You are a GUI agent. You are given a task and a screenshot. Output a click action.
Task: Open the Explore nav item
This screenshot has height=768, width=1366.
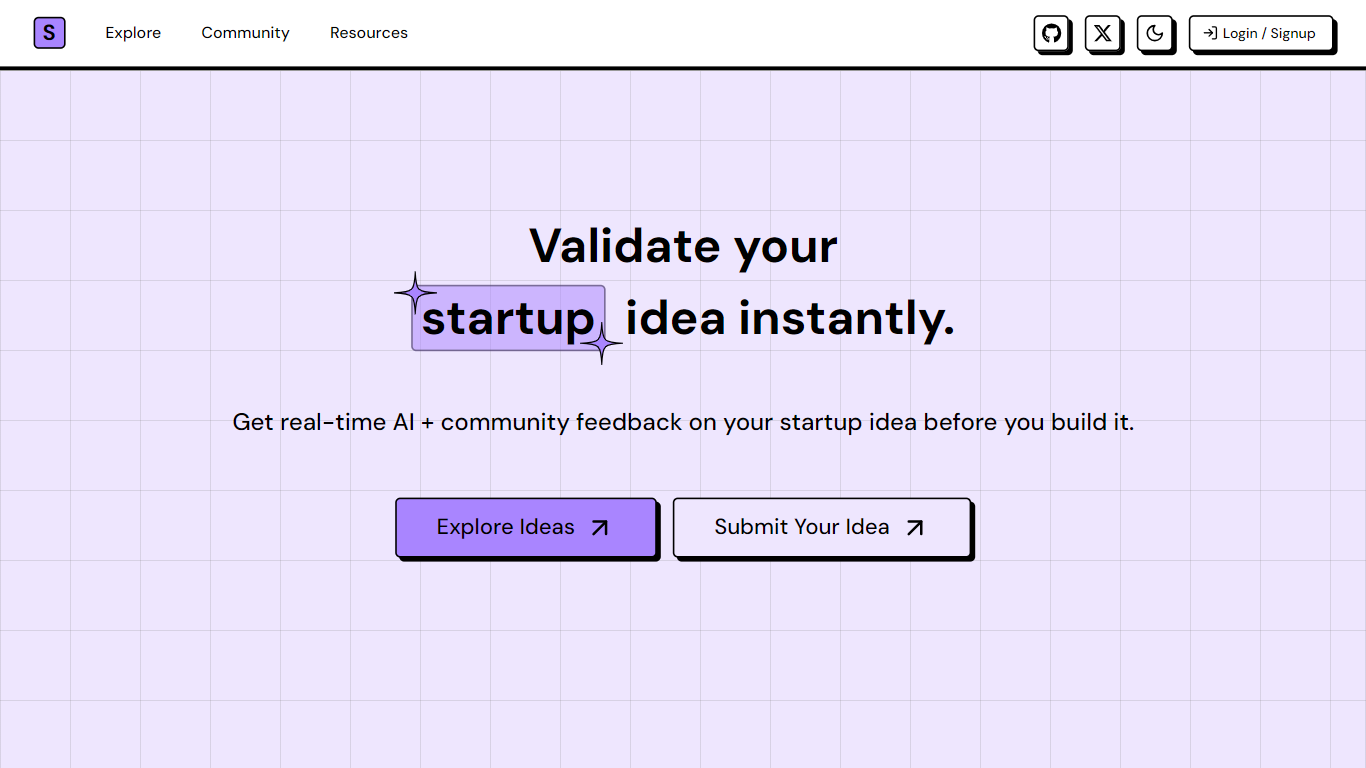(133, 33)
